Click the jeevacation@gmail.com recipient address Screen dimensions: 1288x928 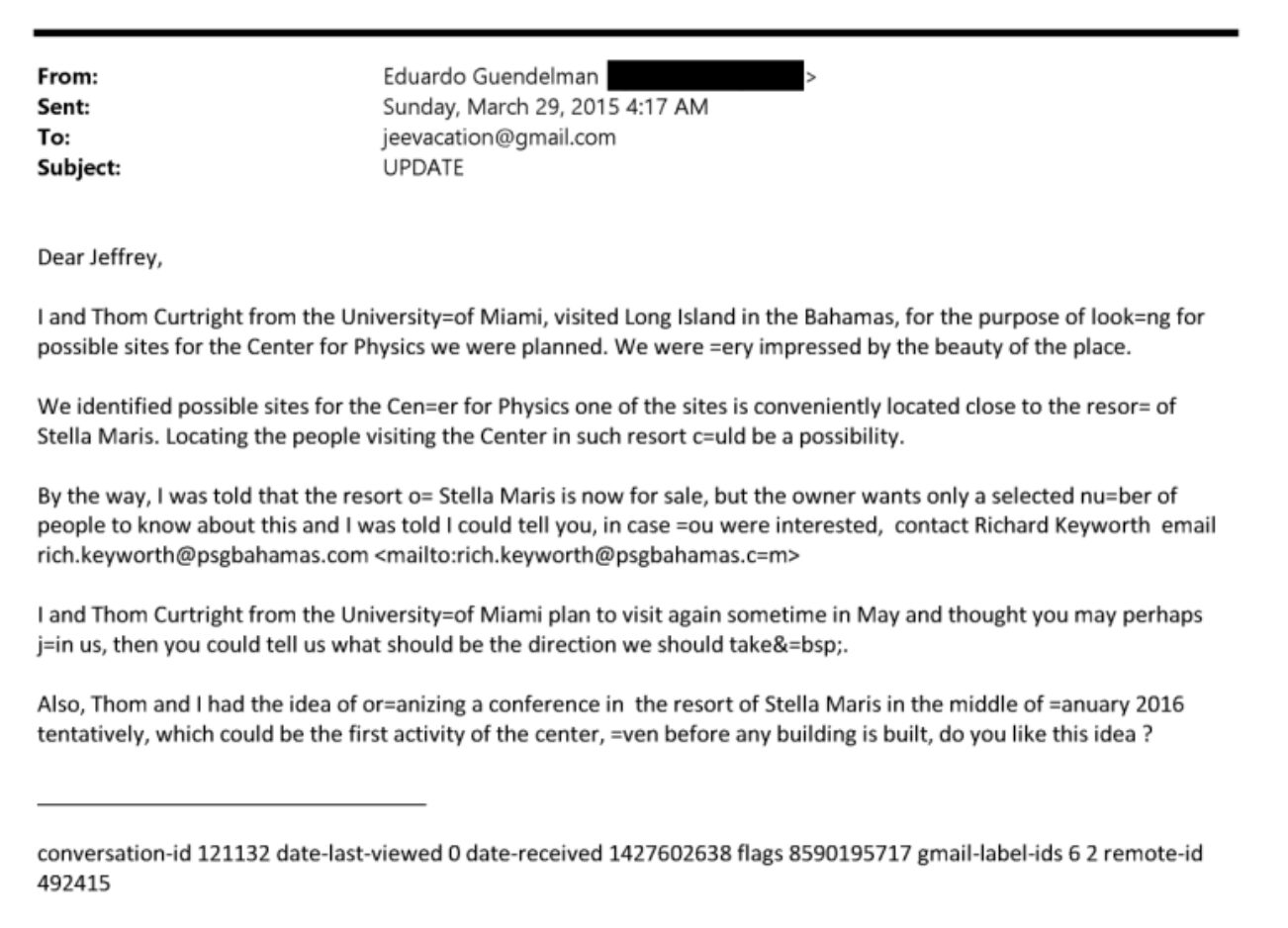coord(499,138)
